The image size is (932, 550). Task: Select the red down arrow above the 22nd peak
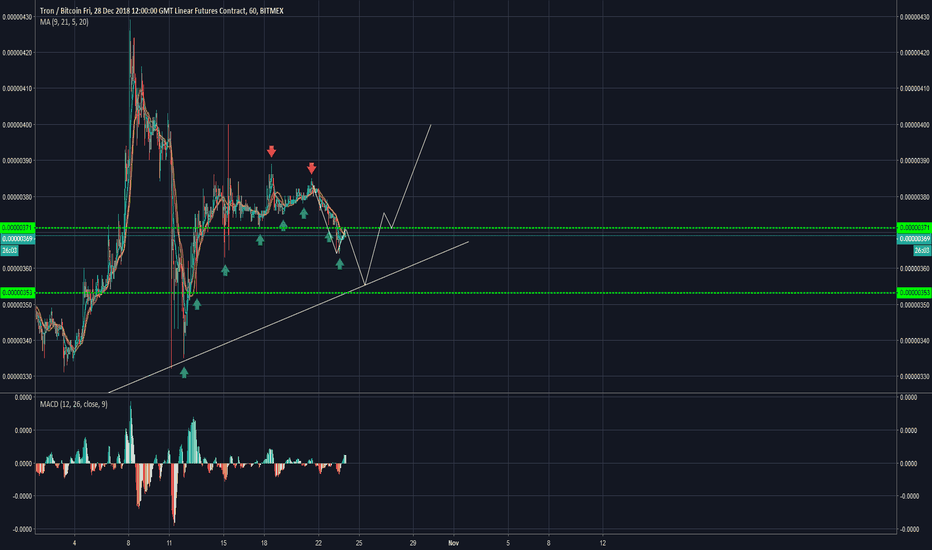click(x=311, y=168)
